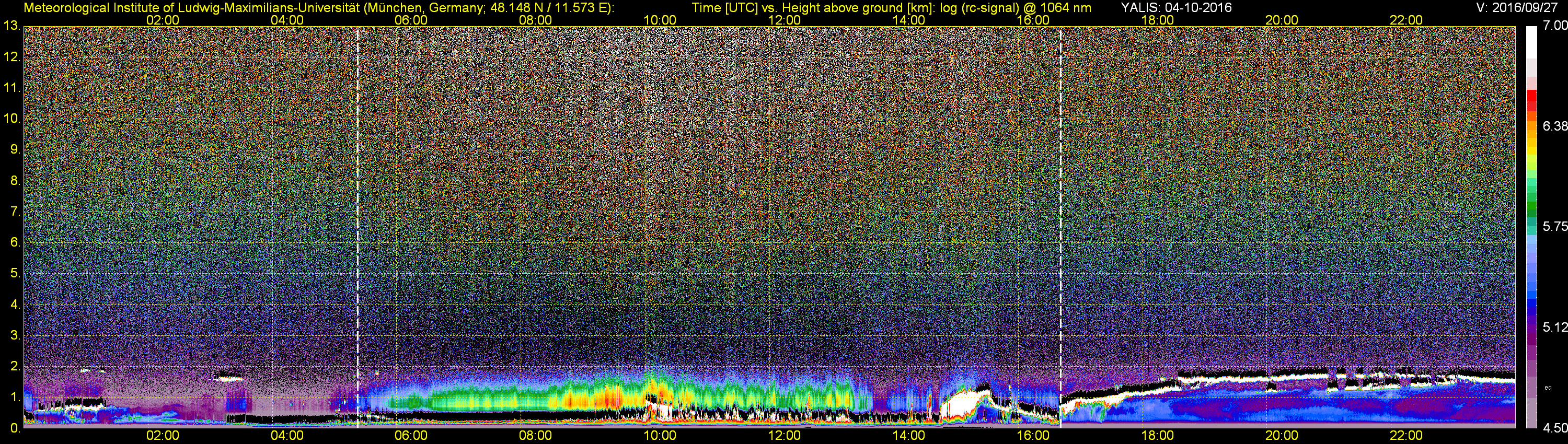This screenshot has width=1568, height=444.
Task: Click the white dashed vertical line near 05:00
Action: (358, 225)
